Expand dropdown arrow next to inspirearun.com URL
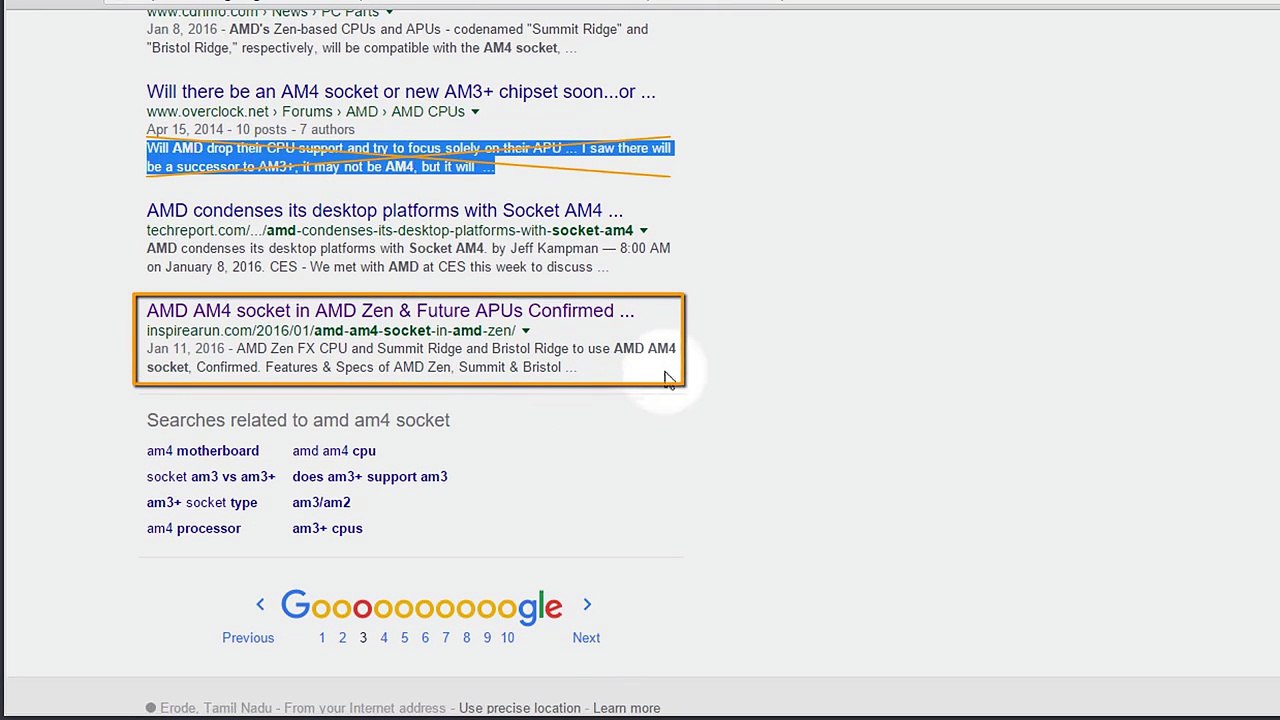Screen dimensions: 1280x720 (x=525, y=331)
